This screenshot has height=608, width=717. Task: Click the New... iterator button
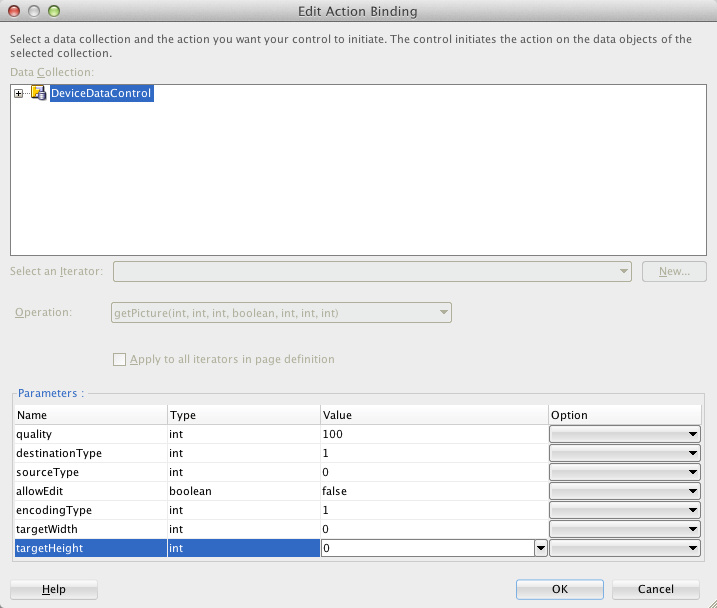pyautogui.click(x=674, y=272)
